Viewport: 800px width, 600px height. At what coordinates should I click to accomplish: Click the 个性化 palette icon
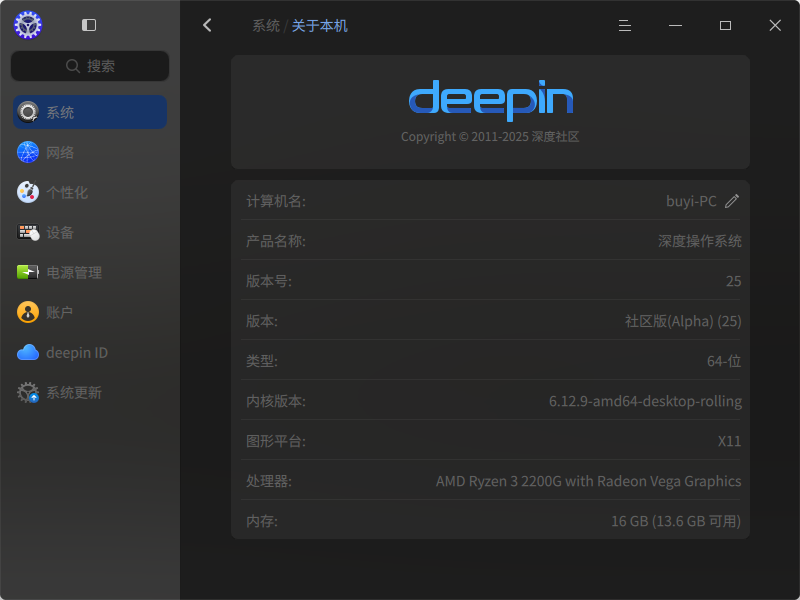28,192
